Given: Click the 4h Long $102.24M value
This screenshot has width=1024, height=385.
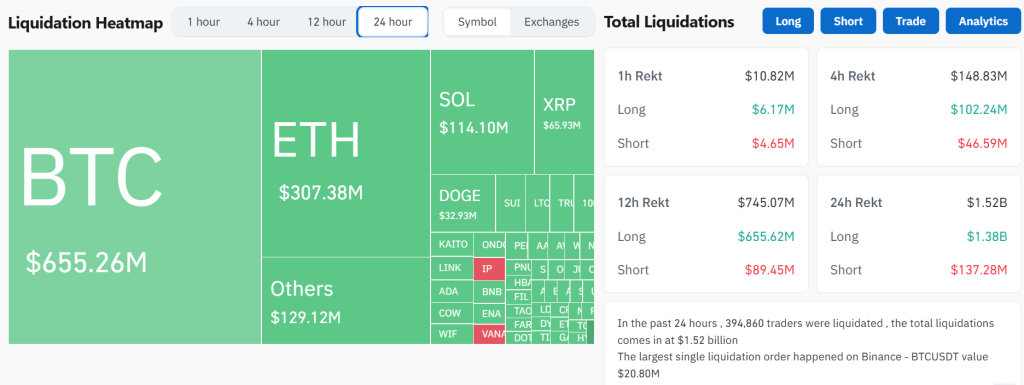Looking at the screenshot, I should 979,110.
